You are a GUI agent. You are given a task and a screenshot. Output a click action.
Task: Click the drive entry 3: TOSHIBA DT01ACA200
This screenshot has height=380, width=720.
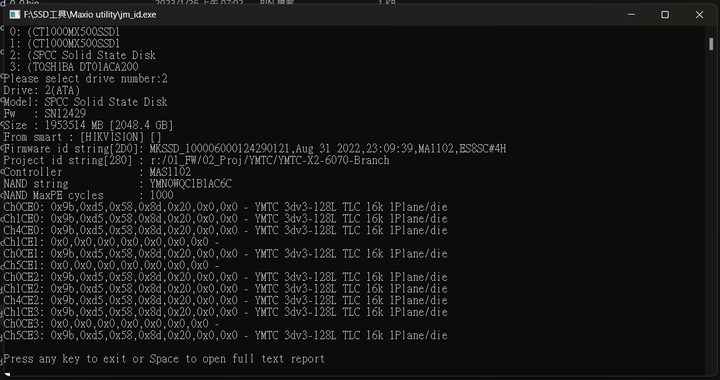tap(74, 67)
